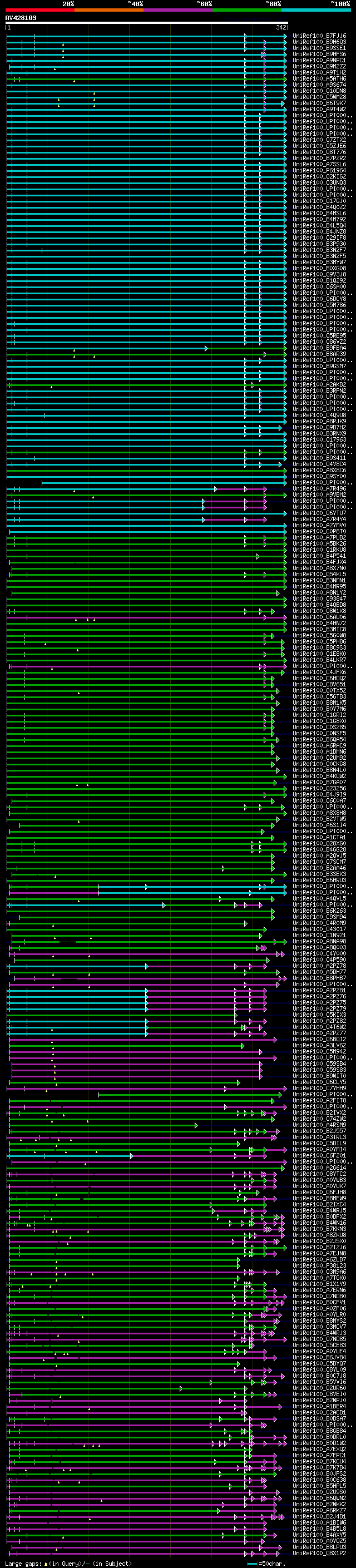Select the query name AV428103
356x1568 pixels.
tap(21, 18)
